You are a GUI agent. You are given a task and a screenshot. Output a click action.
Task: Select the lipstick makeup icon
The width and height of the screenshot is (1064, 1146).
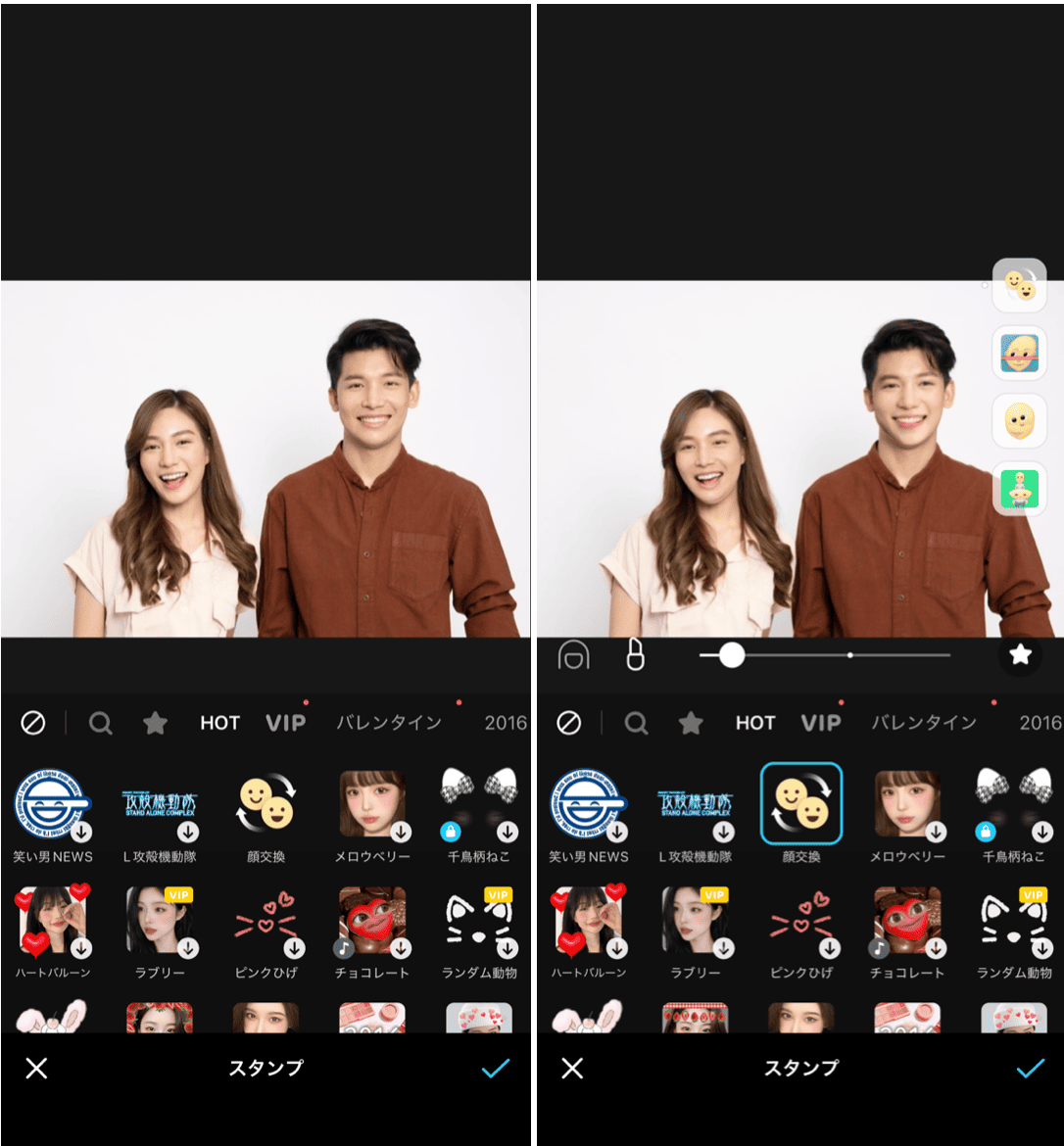click(635, 655)
